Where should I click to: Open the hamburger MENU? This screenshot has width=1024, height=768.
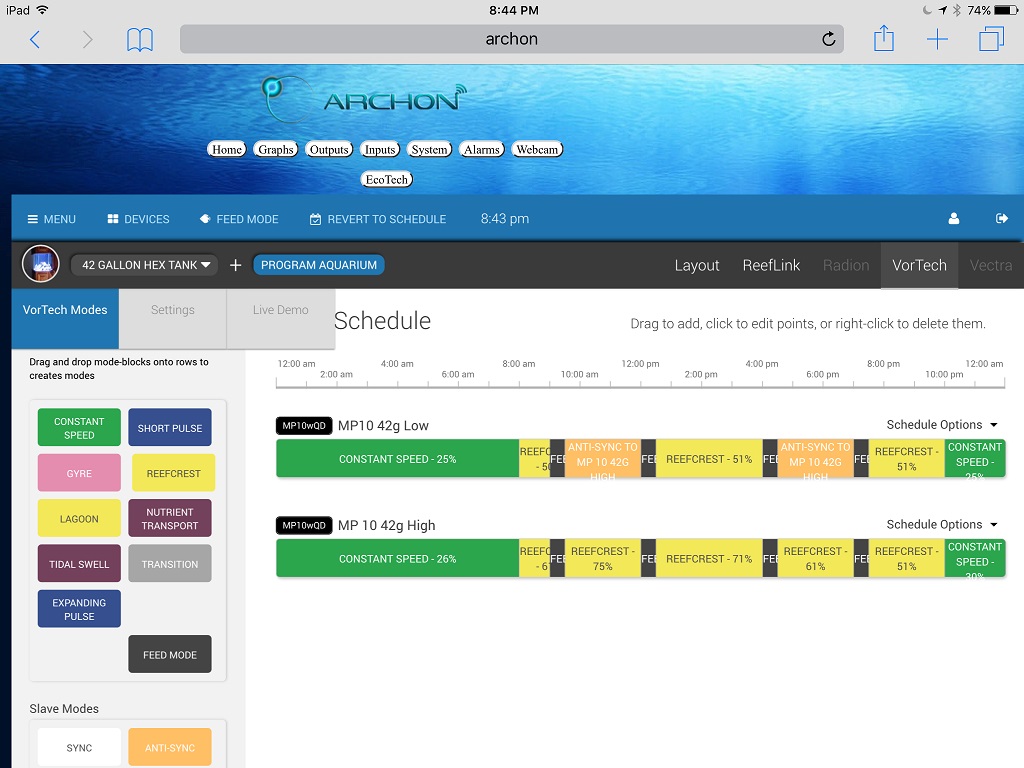(x=52, y=219)
